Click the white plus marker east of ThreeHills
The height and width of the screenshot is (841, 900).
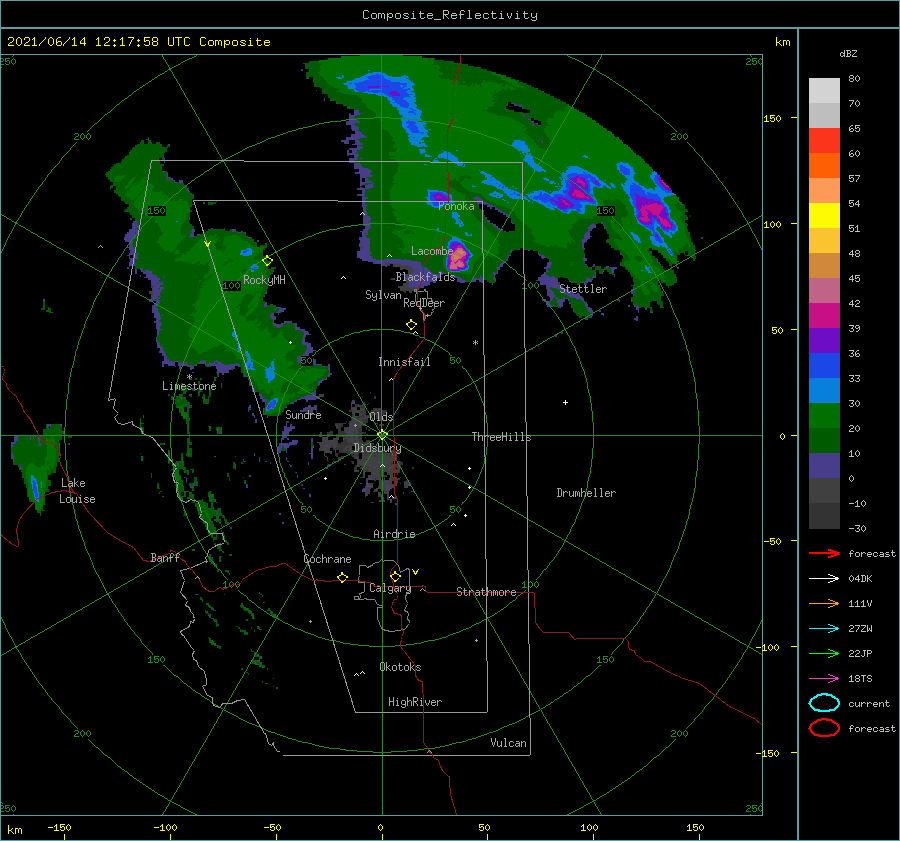[565, 402]
